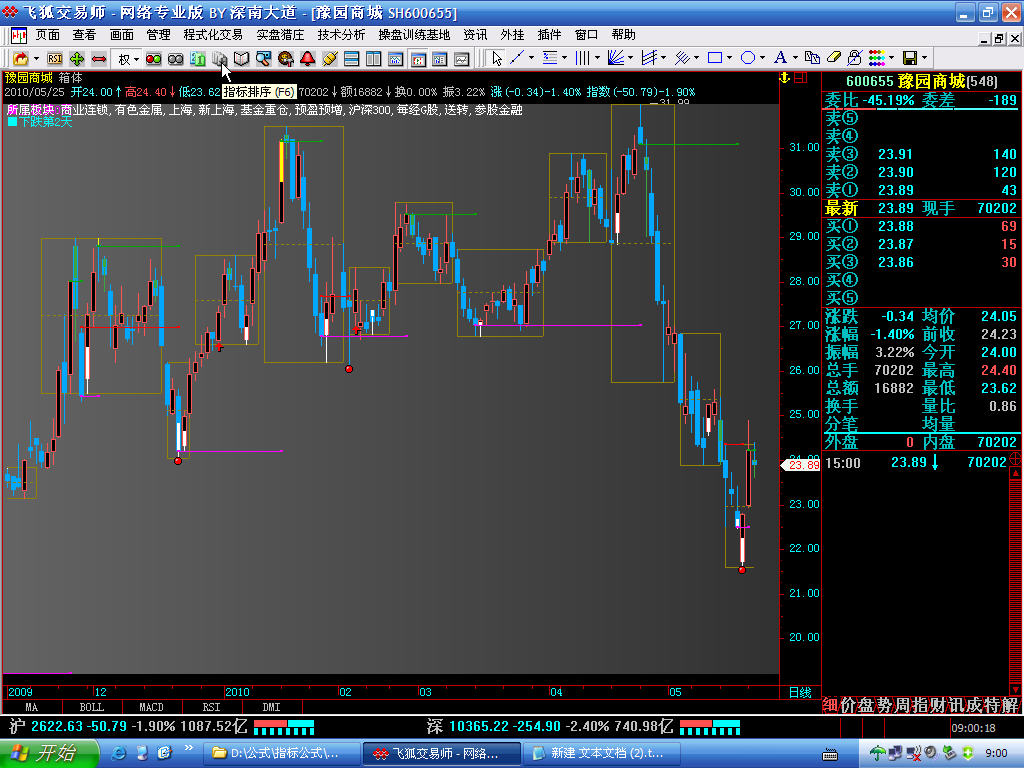The image size is (1024, 768).
Task: Open the 帮助 menu
Action: [624, 35]
